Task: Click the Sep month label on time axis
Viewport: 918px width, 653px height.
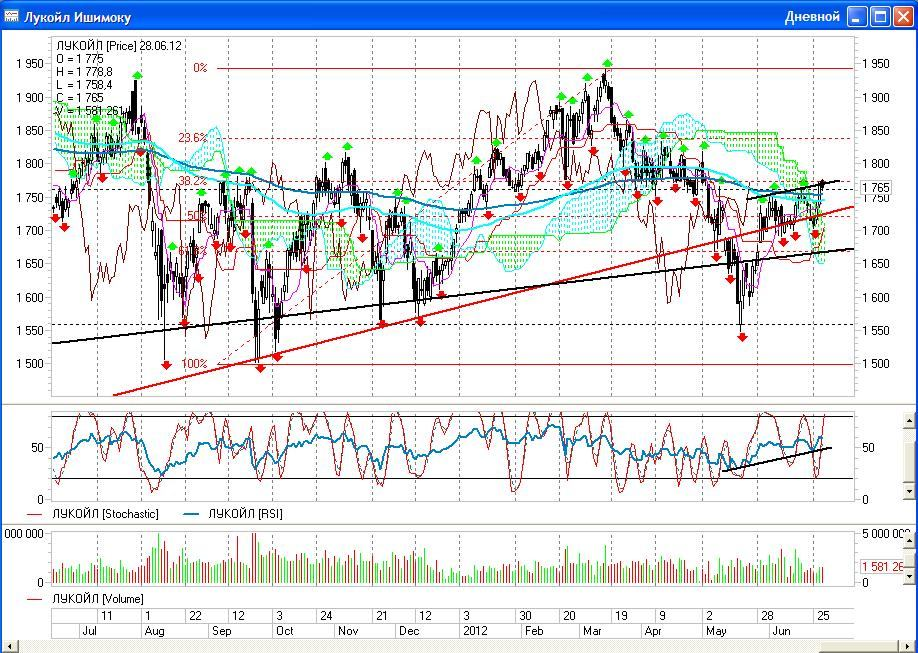Action: (222, 631)
